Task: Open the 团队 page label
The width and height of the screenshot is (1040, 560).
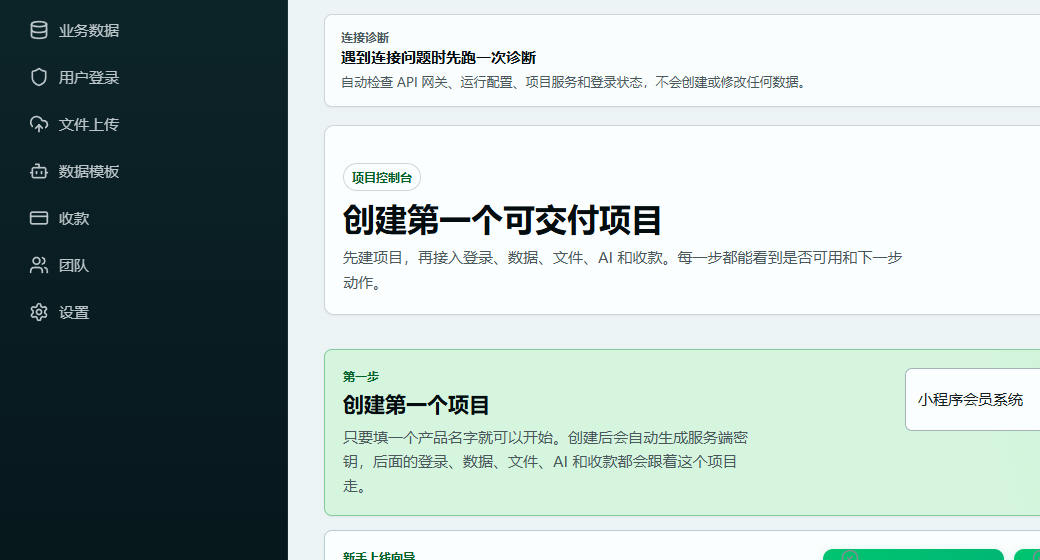Action: pyautogui.click(x=74, y=265)
